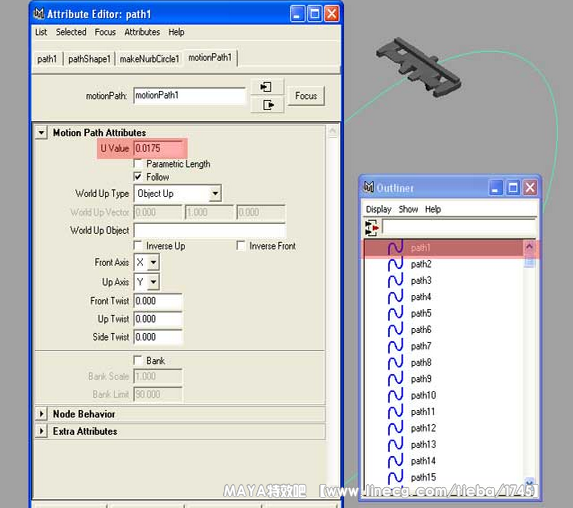Click the Outliner filter icon beside search field

[372, 227]
